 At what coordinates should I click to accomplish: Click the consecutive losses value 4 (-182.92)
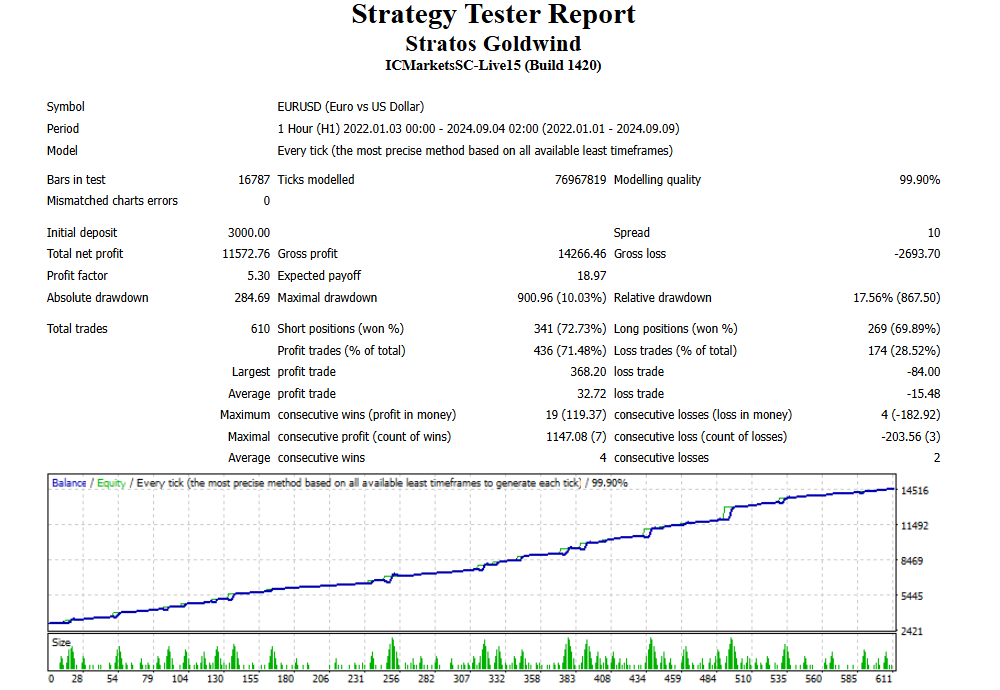click(x=911, y=415)
